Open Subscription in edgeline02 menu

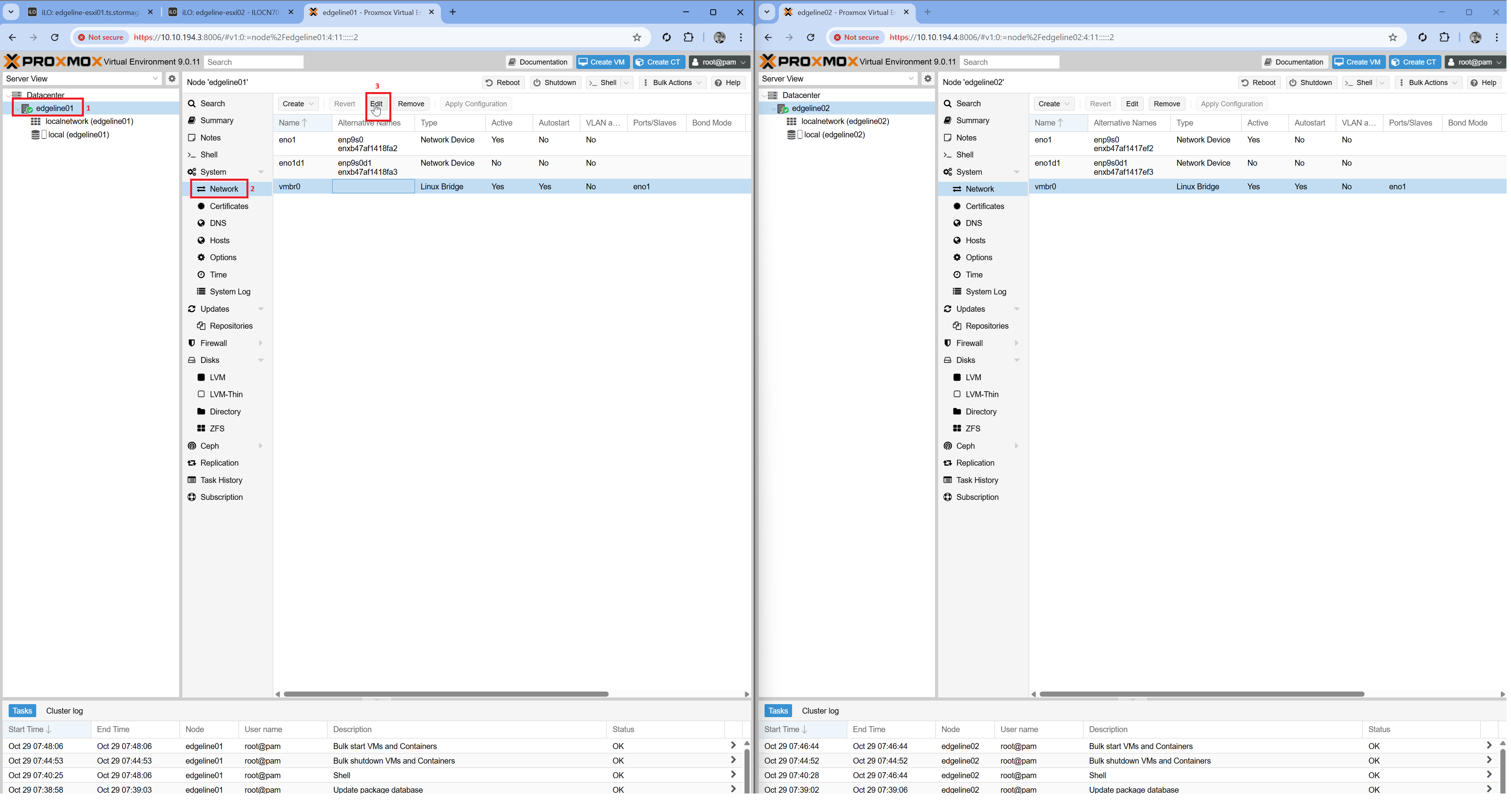tap(977, 497)
